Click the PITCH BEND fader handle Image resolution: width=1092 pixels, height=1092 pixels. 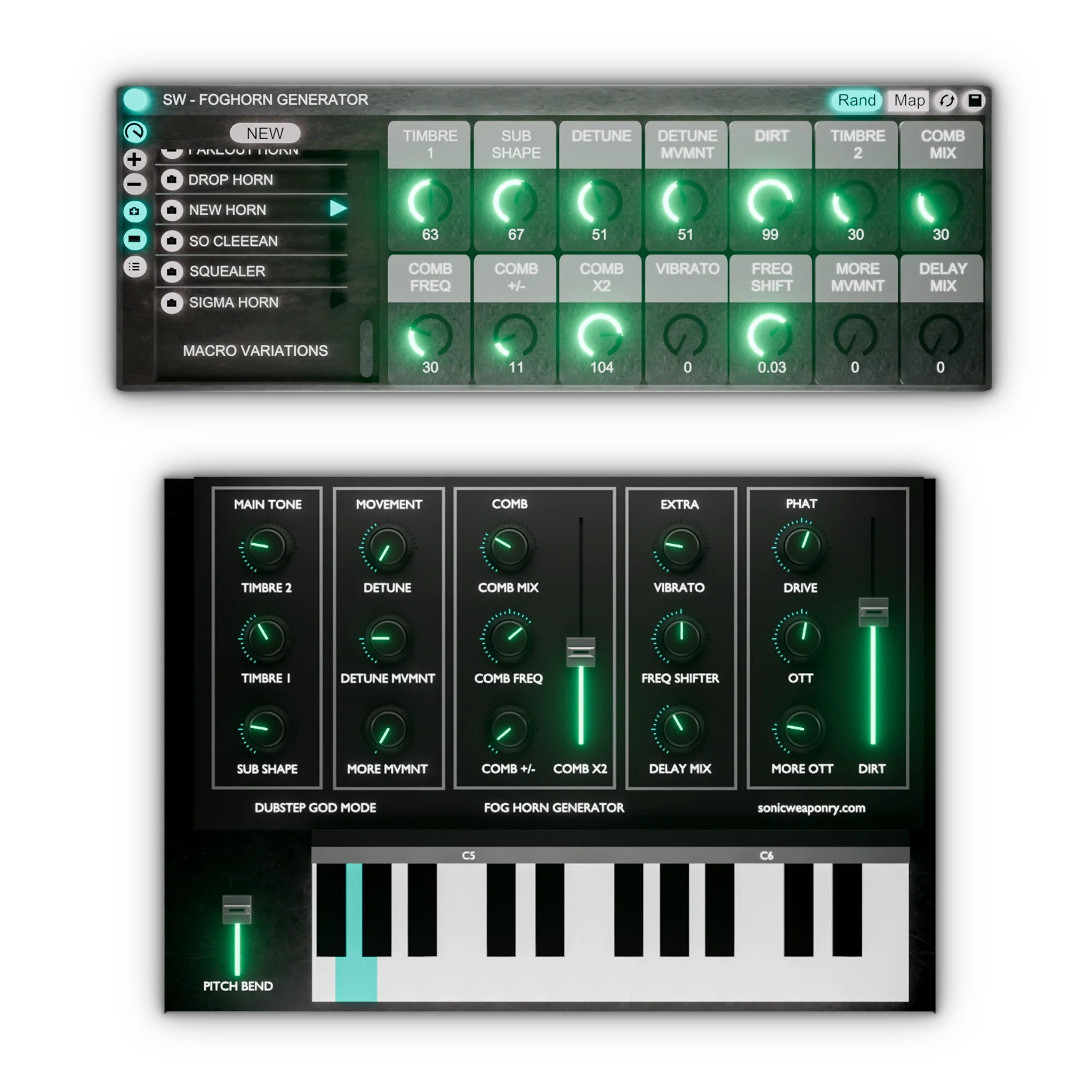coord(237,910)
